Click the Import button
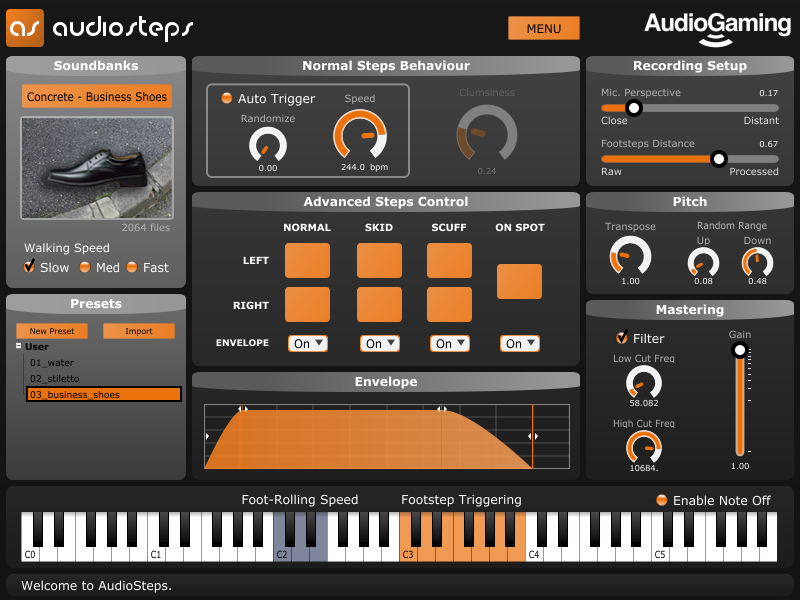Viewport: 800px width, 600px height. 139,331
